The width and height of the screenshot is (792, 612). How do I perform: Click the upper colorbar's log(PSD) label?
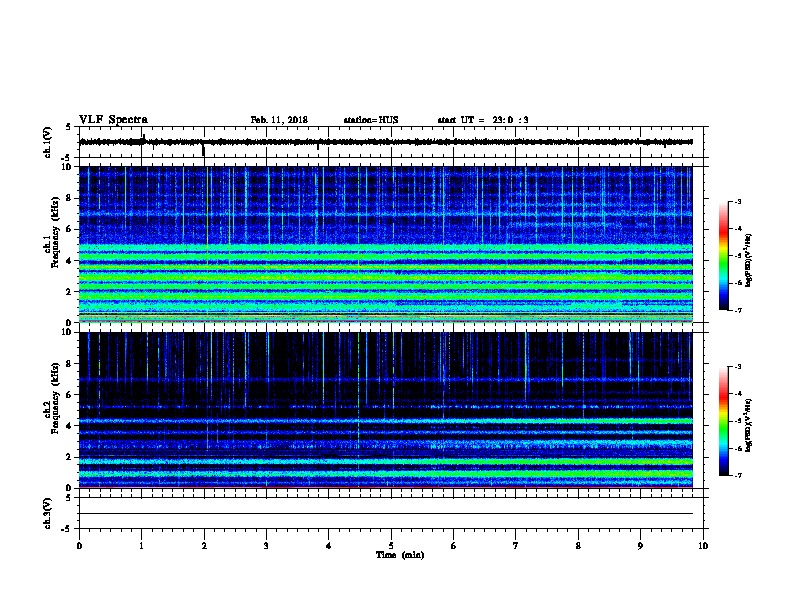748,261
